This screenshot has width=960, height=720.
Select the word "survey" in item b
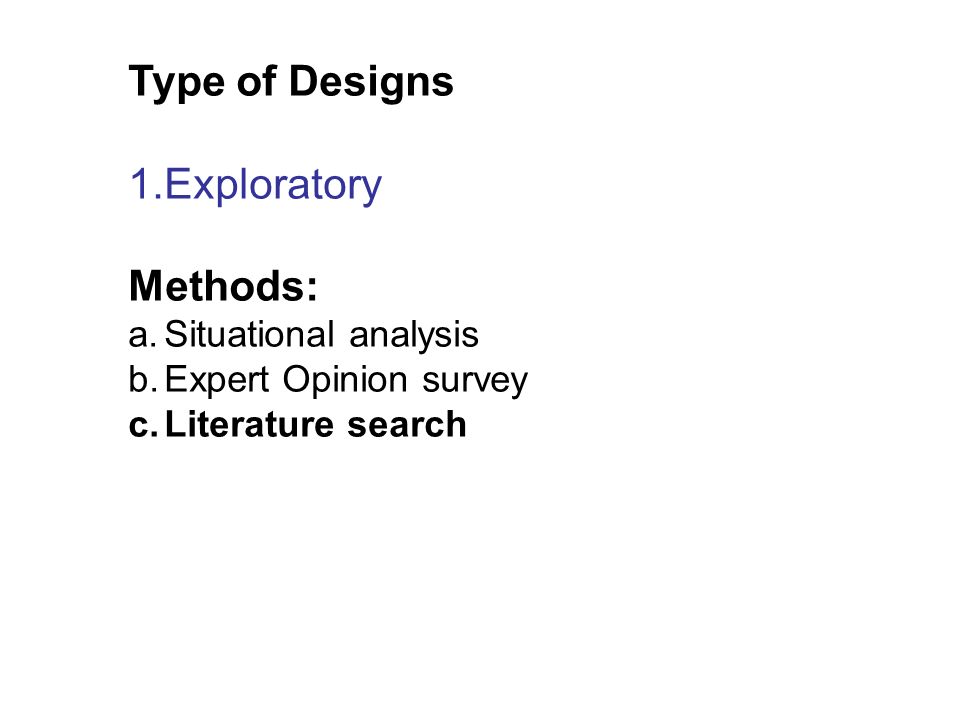pos(474,382)
